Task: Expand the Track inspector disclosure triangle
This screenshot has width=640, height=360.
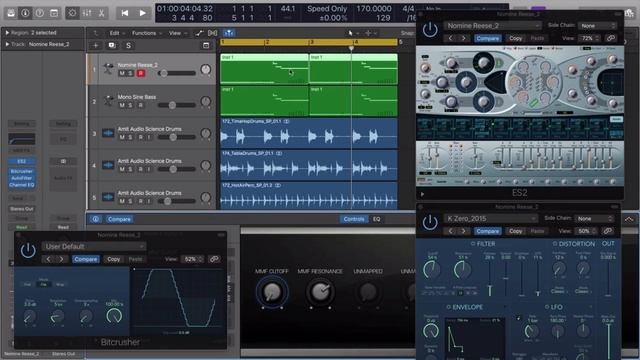Action: [7, 44]
